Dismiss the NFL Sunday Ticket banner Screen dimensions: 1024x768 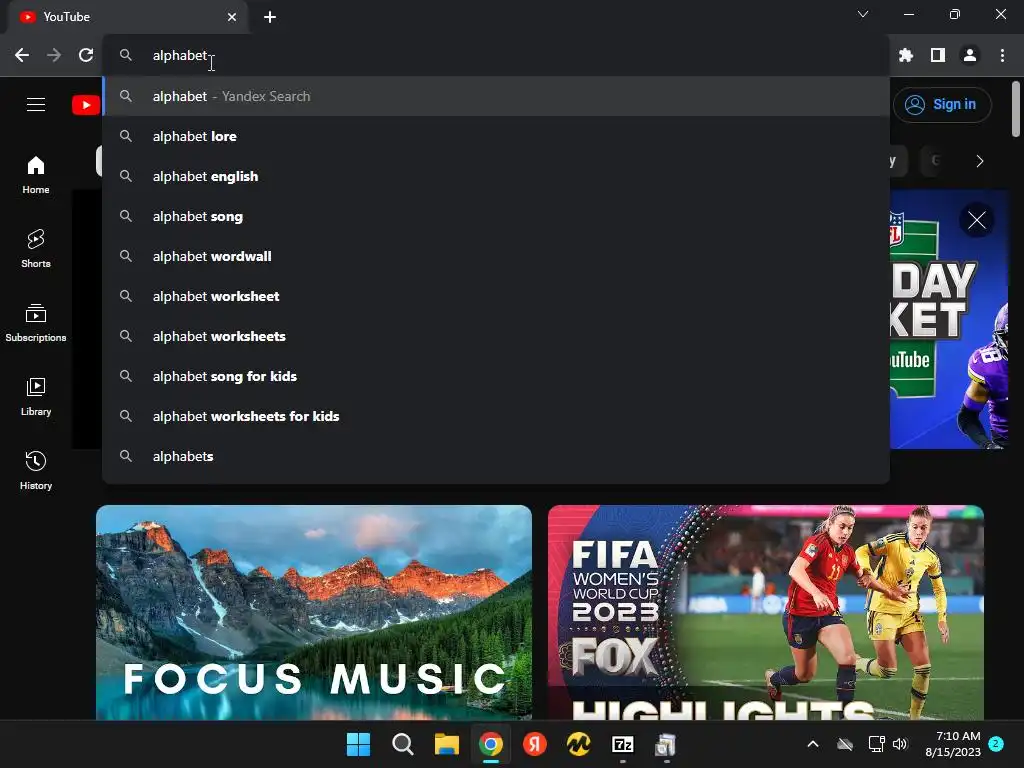click(x=976, y=220)
